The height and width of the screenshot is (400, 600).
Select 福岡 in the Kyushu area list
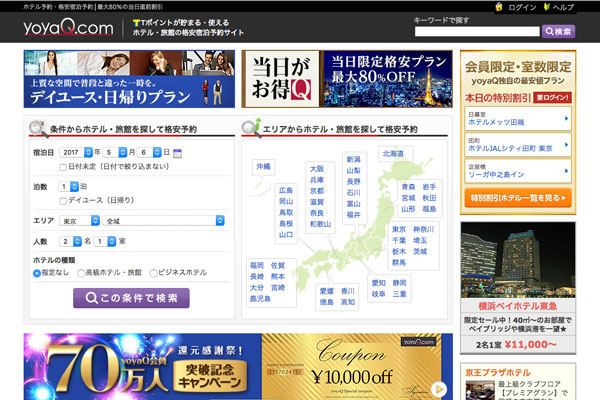click(x=257, y=265)
